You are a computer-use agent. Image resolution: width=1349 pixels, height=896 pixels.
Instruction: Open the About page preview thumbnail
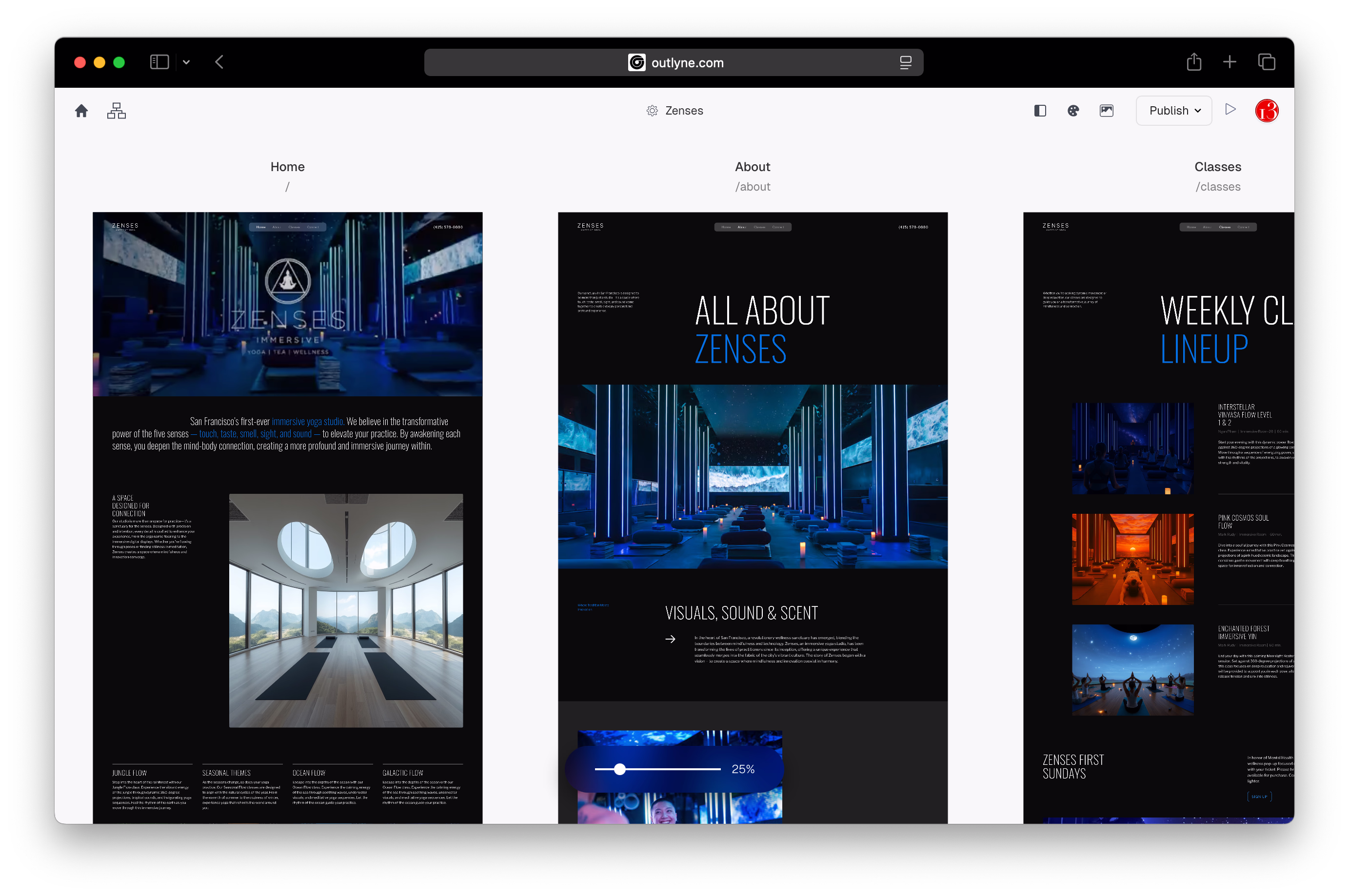coord(752,518)
